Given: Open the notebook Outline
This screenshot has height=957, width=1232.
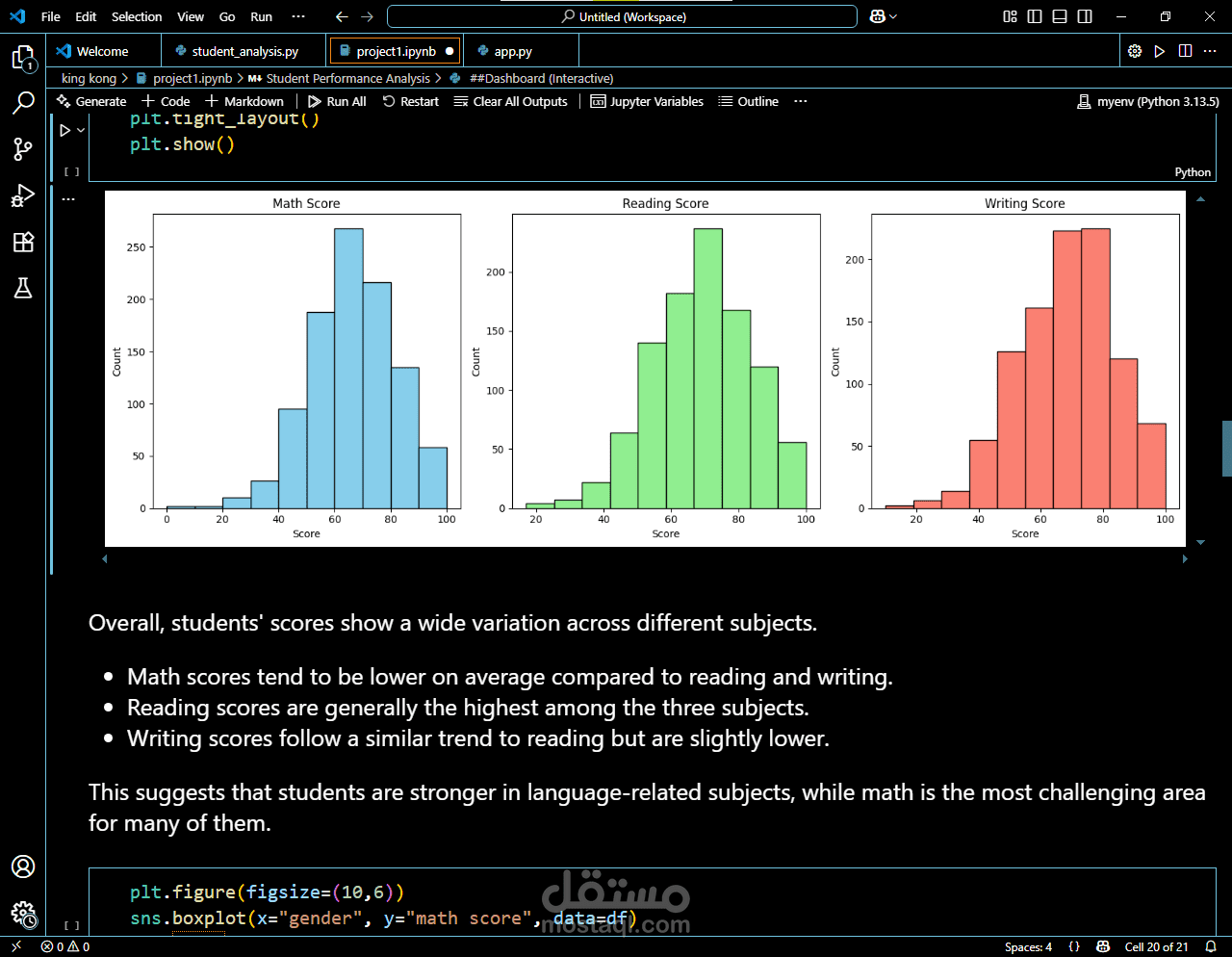Looking at the screenshot, I should tap(748, 101).
